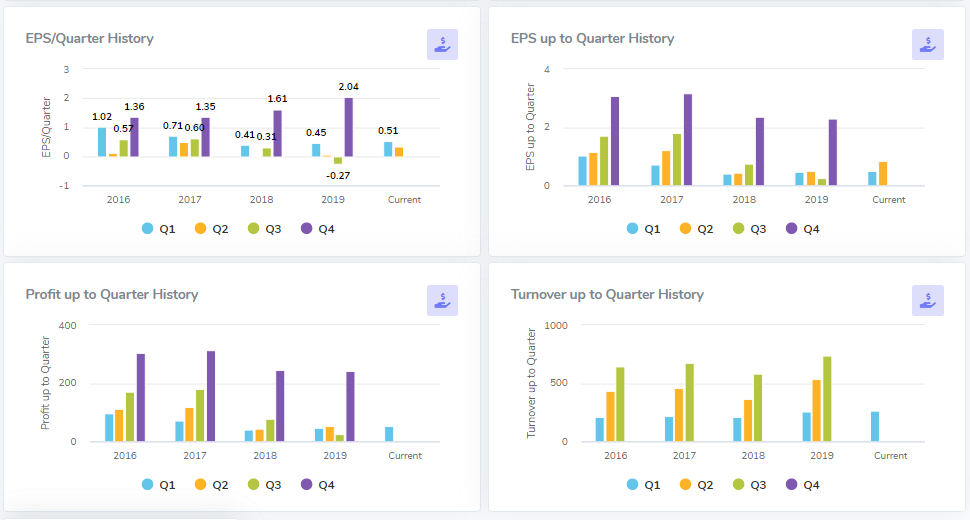Click 2019 Q3 green bar in Turnover chart

click(827, 399)
